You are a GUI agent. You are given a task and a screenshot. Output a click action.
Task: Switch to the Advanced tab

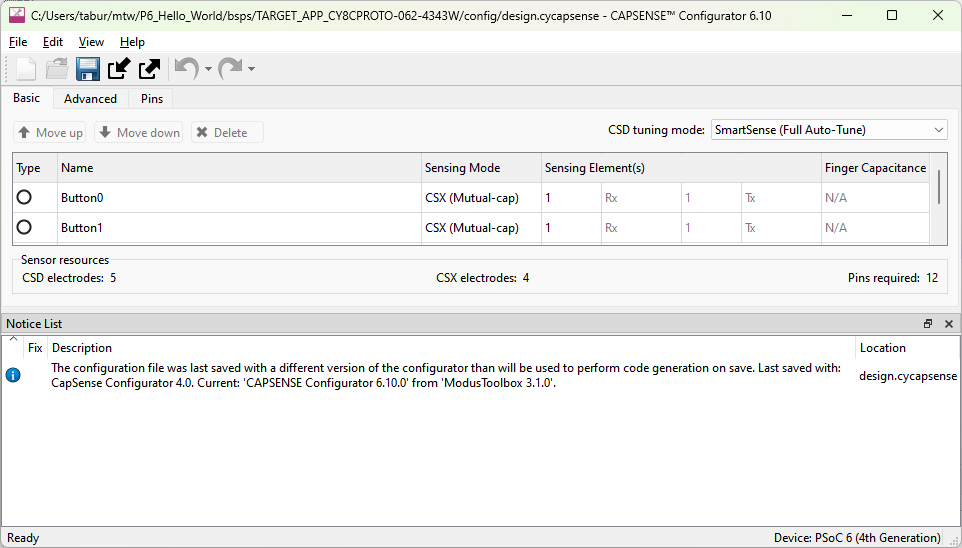tap(90, 99)
